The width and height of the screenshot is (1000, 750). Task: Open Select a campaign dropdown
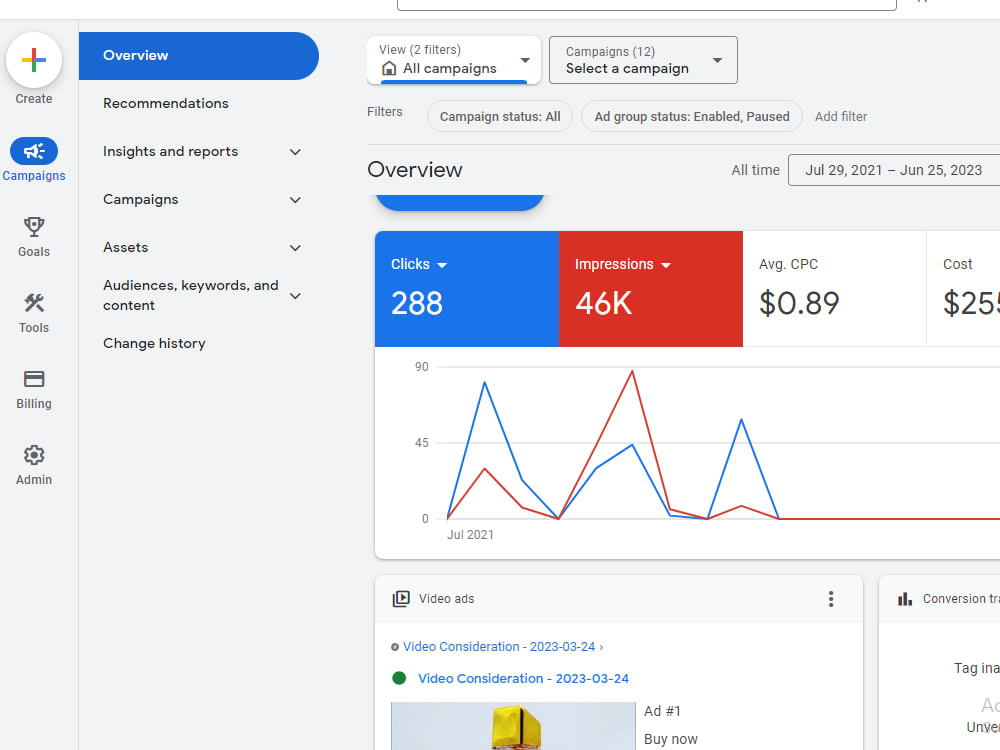(643, 60)
